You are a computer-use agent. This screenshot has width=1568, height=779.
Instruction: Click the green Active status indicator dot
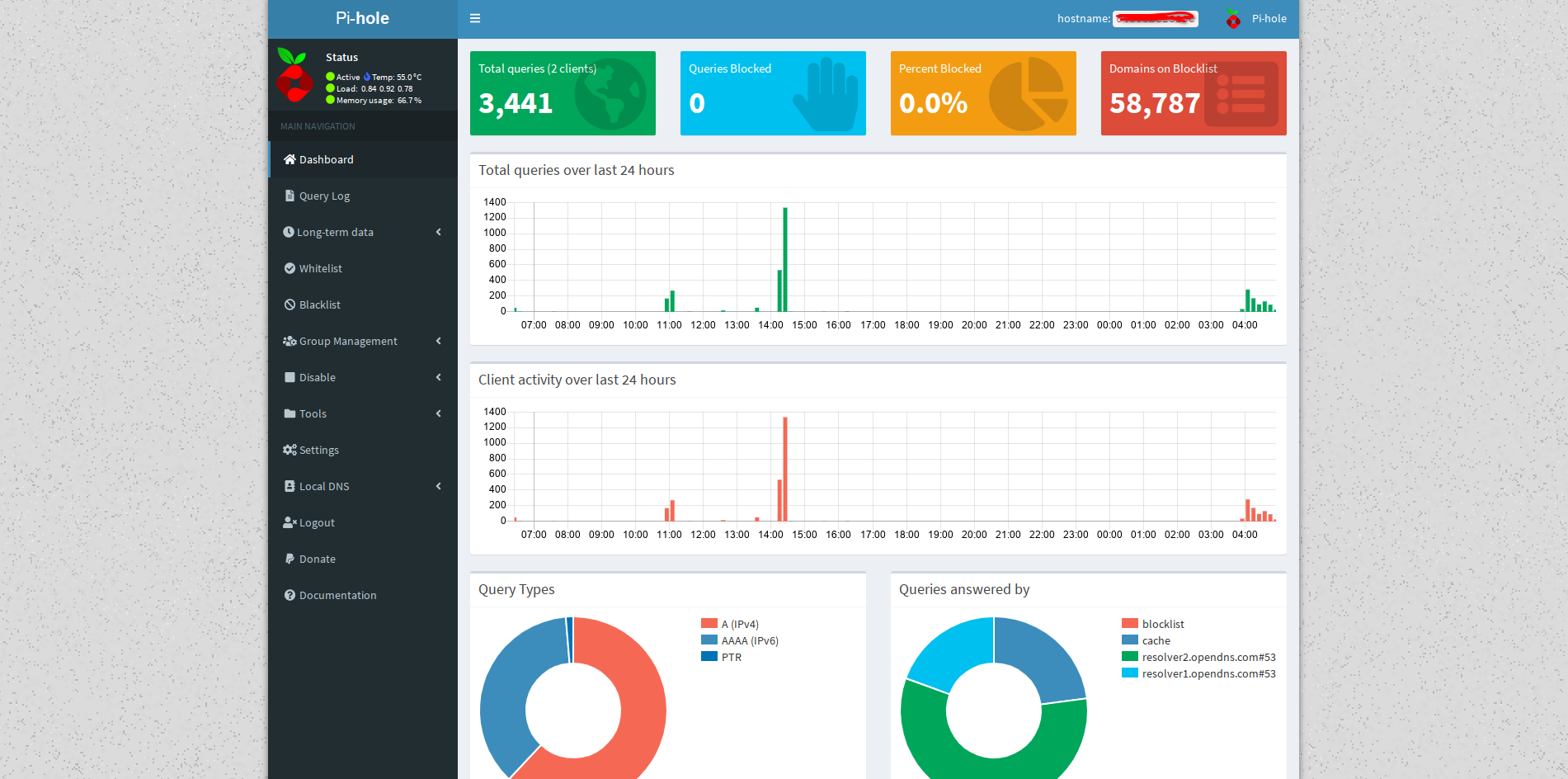tap(330, 77)
